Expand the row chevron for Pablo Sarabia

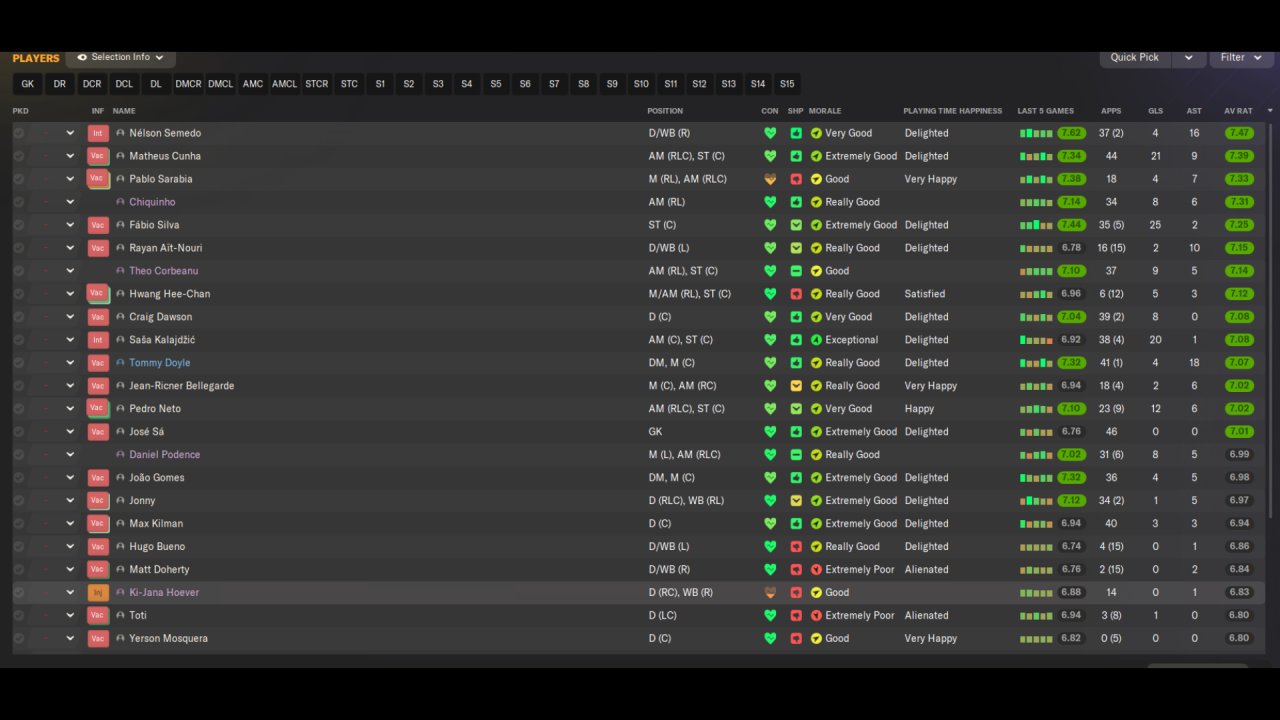tap(70, 179)
